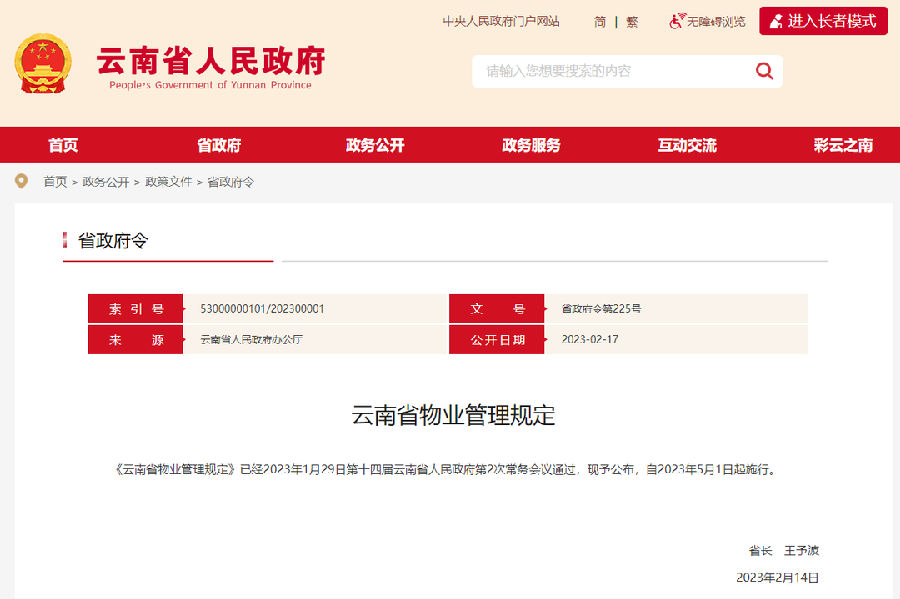Viewport: 900px width, 599px height.
Task: Click the red 文号 label block
Action: [497, 308]
